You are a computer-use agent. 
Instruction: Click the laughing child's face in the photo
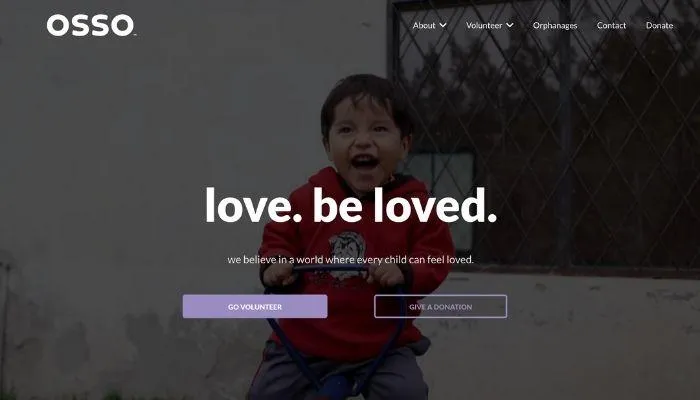(365, 141)
